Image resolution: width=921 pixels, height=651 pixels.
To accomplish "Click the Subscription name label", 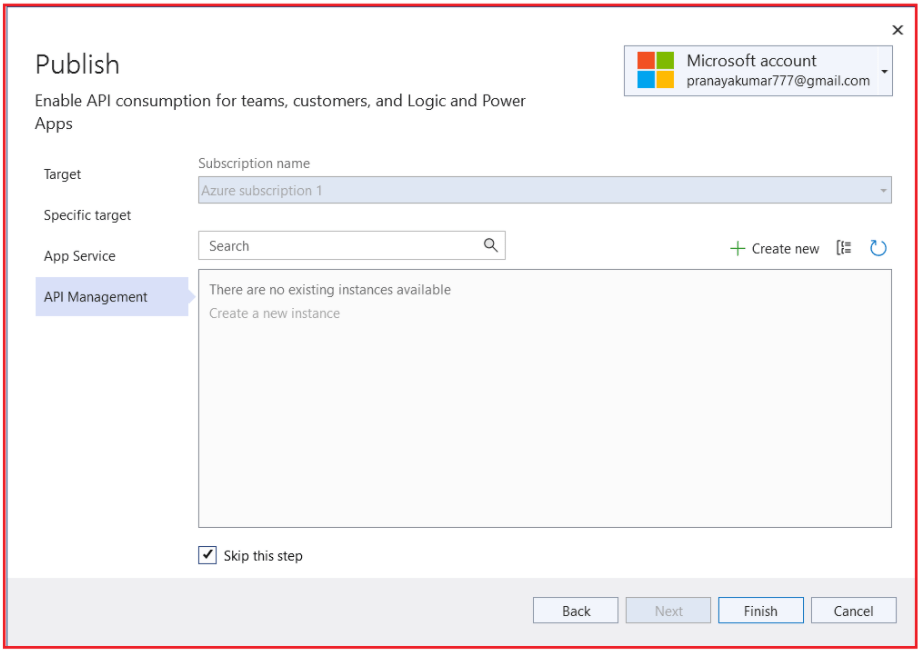I will 254,163.
